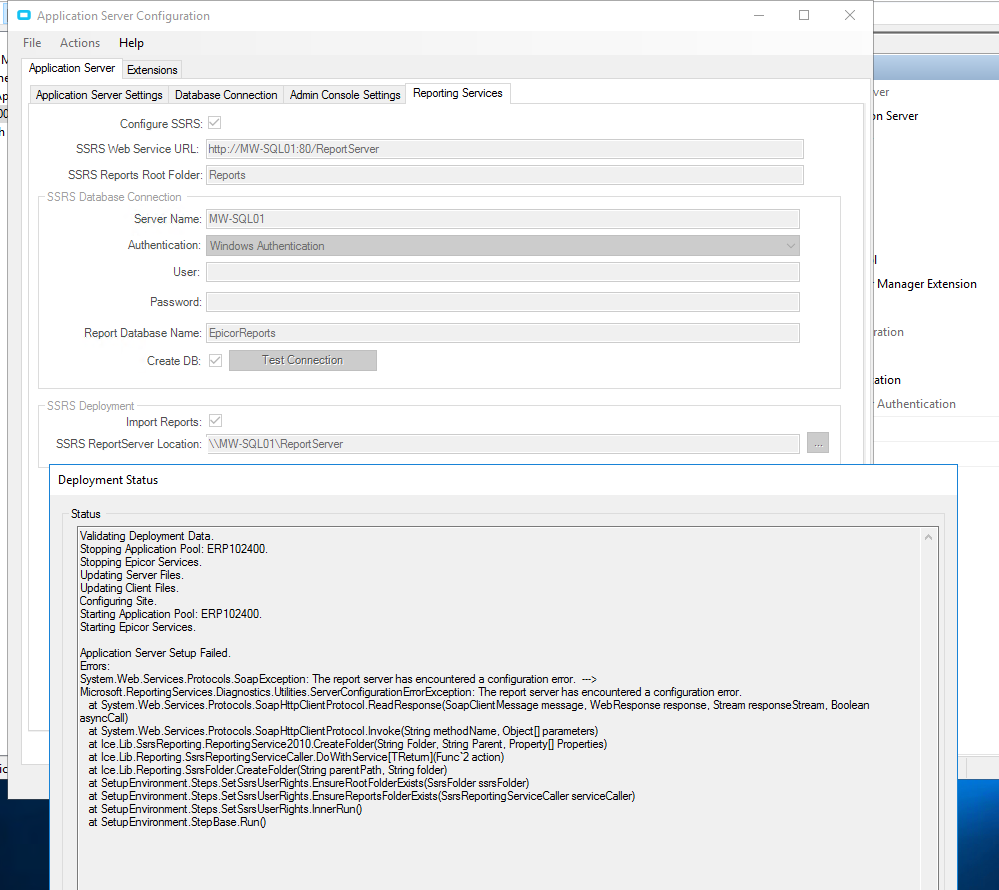Click 'Stopping Epicor Services.' log line
This screenshot has height=890, width=999.
[141, 562]
